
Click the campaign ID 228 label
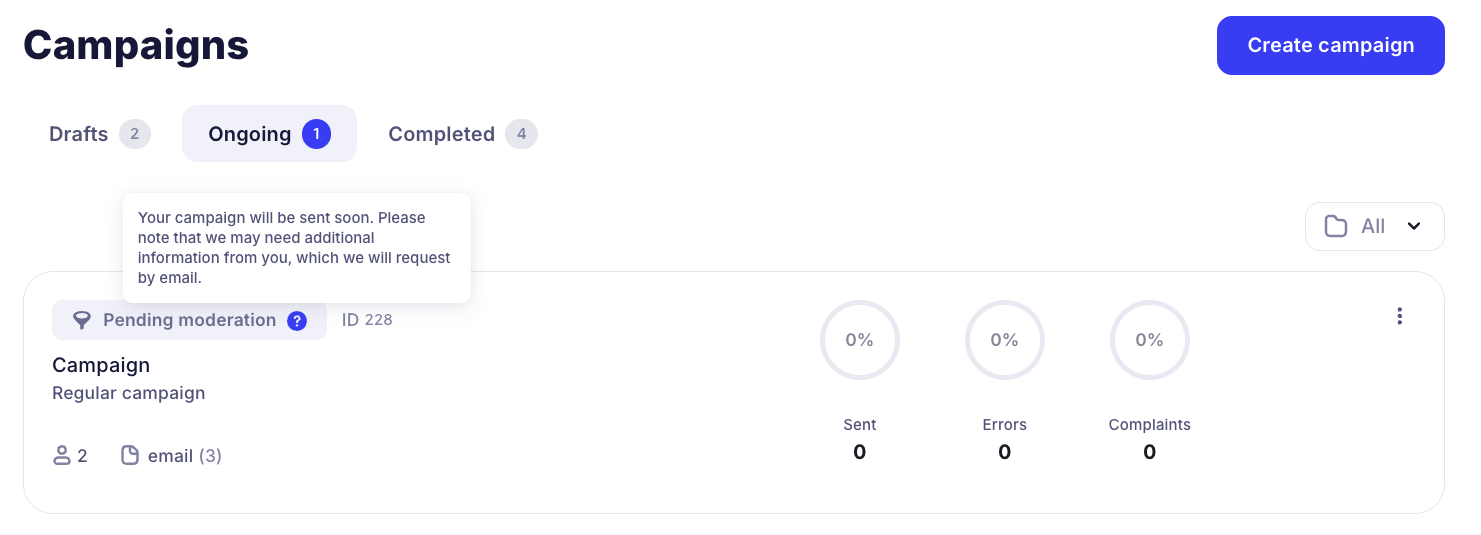tap(367, 320)
